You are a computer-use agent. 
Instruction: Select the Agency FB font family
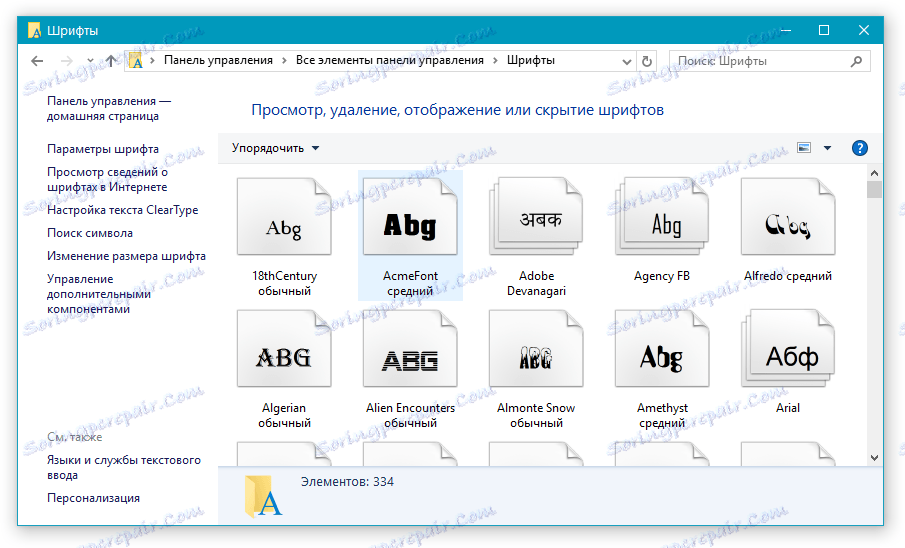pyautogui.click(x=662, y=229)
